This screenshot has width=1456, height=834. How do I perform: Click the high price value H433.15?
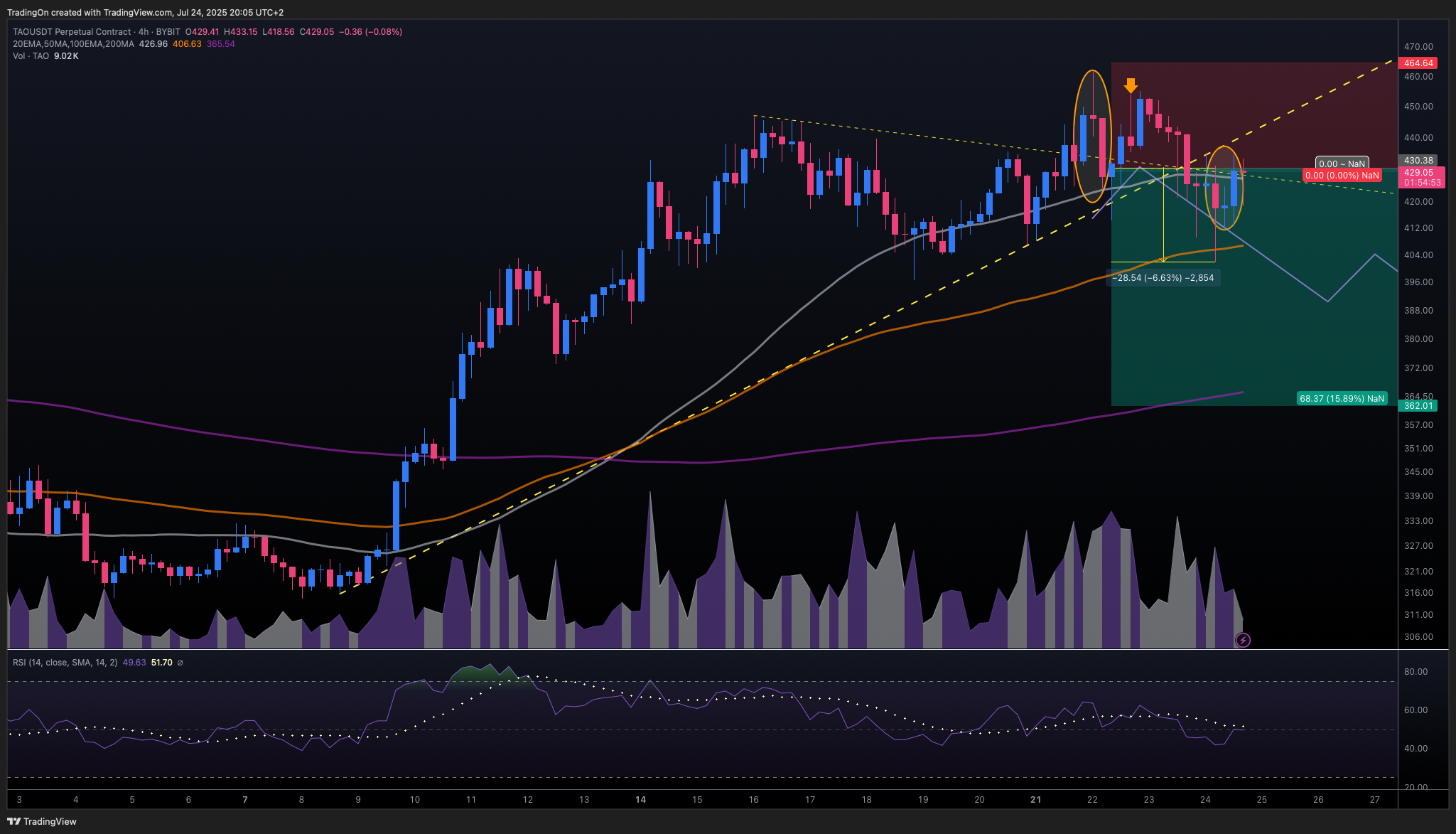click(241, 32)
